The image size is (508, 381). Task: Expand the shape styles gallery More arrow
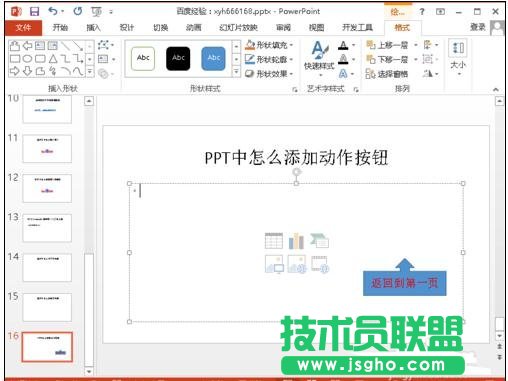click(236, 72)
